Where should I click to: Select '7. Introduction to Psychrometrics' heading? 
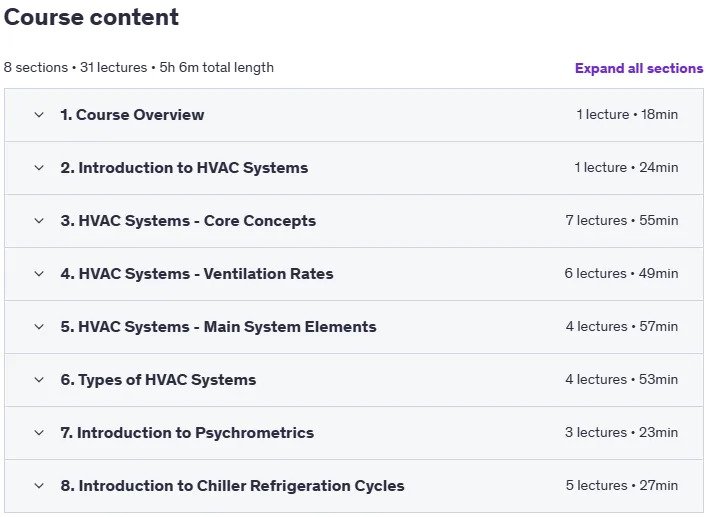click(187, 432)
